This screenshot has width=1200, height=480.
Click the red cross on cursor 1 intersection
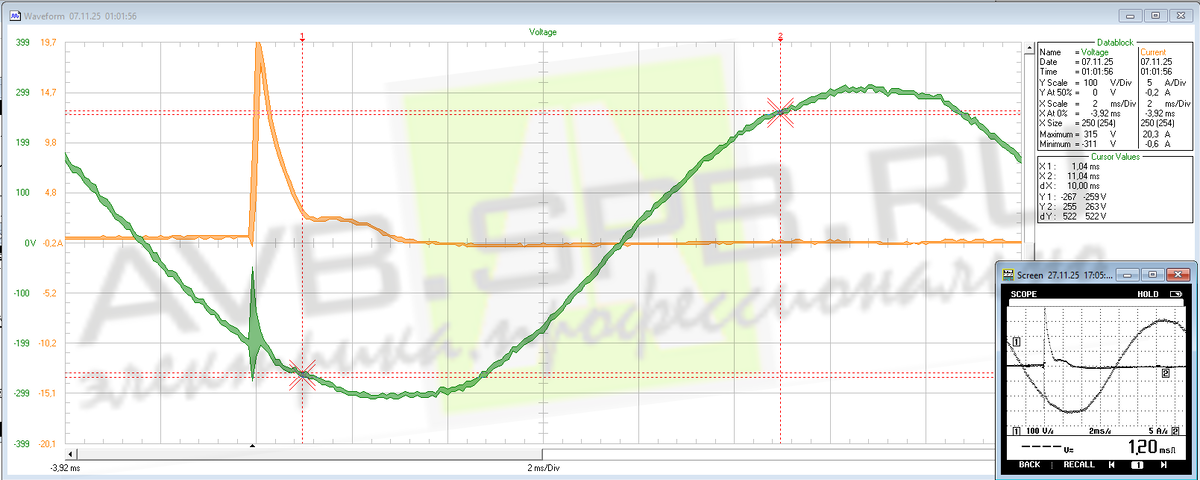pyautogui.click(x=302, y=374)
